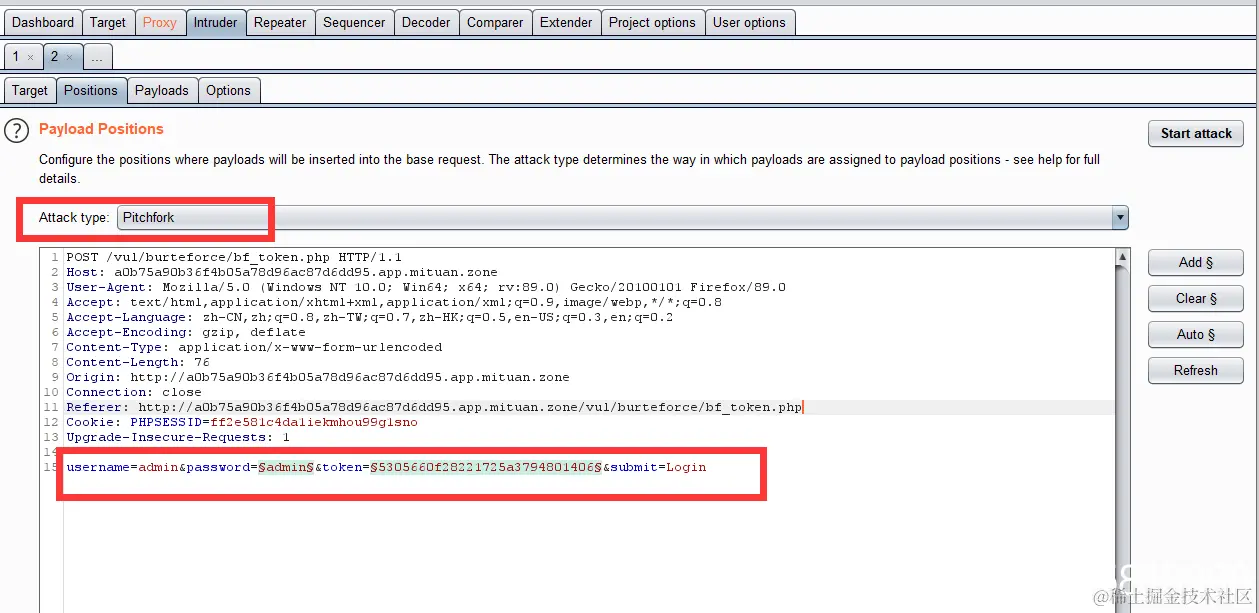Select Intruder attack tab 1
The height and width of the screenshot is (613, 1259).
pos(16,57)
